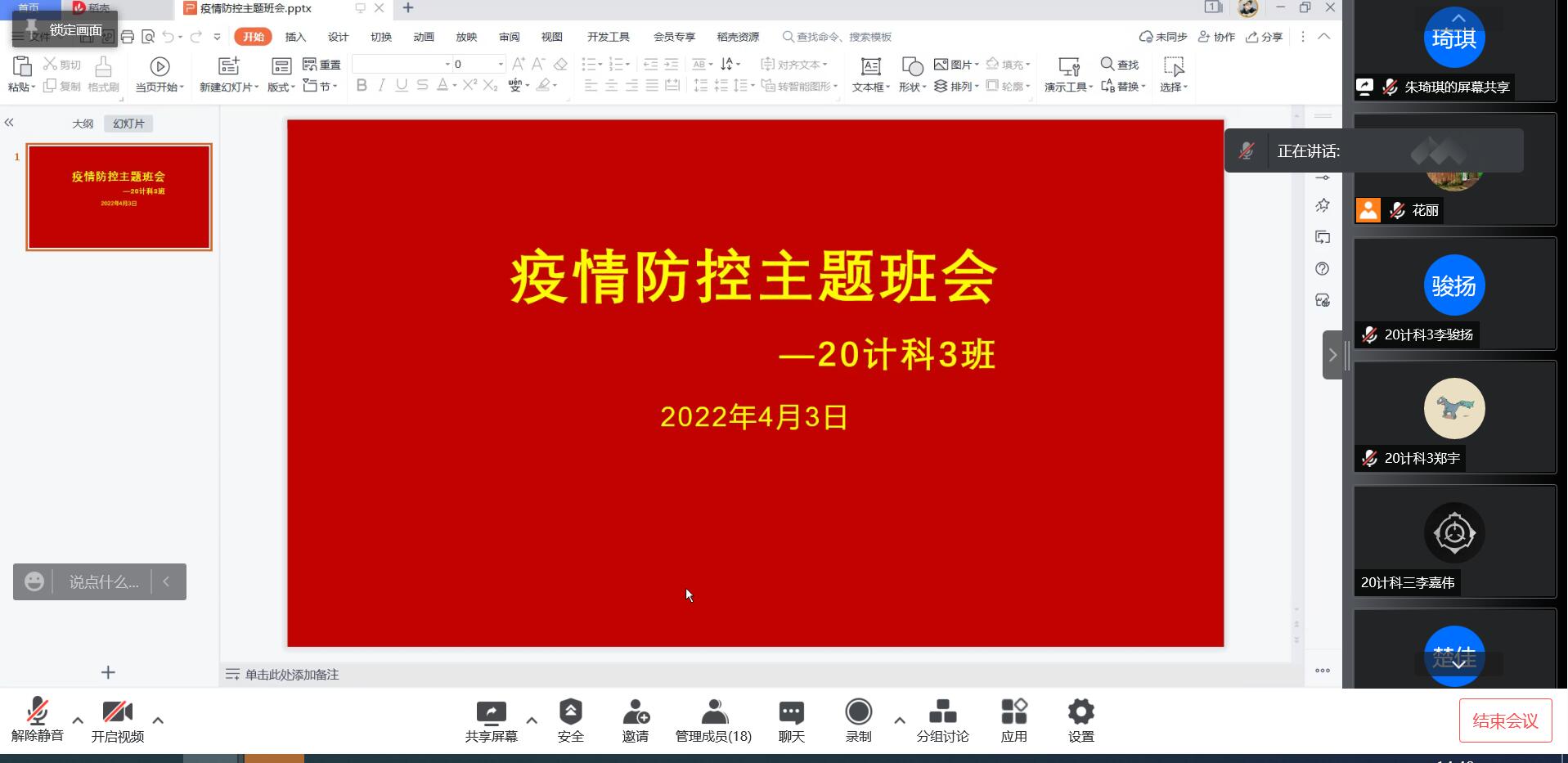Switch to the 插入 (Insert) ribbon tab
1568x763 pixels.
(295, 37)
